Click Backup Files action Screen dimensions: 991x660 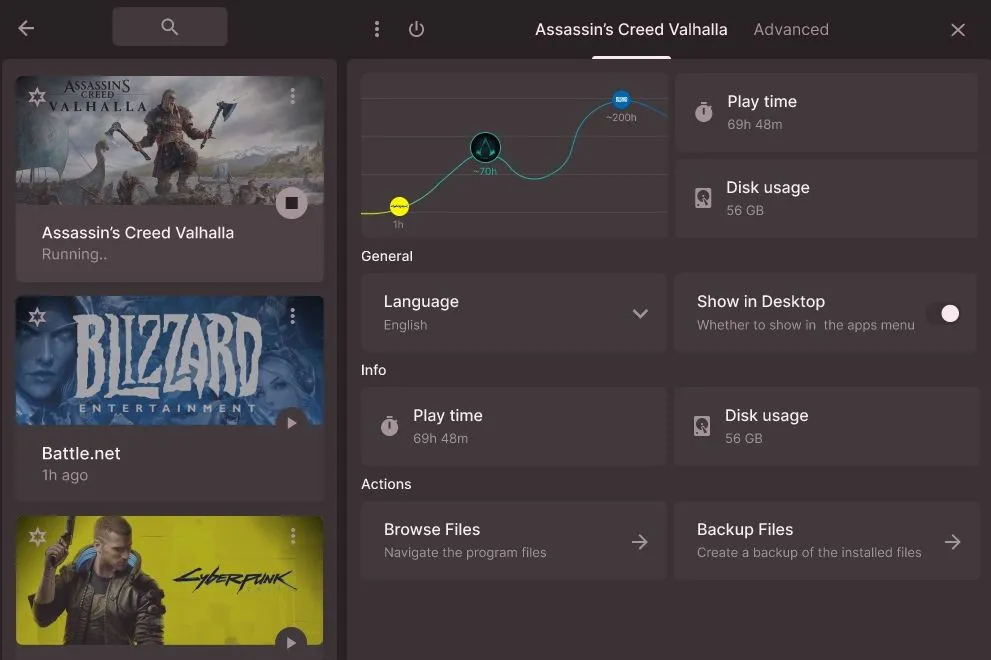coord(826,541)
